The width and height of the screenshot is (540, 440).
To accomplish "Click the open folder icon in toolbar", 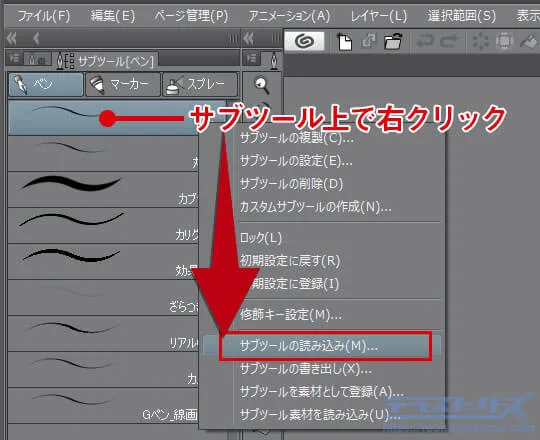I will tap(393, 41).
